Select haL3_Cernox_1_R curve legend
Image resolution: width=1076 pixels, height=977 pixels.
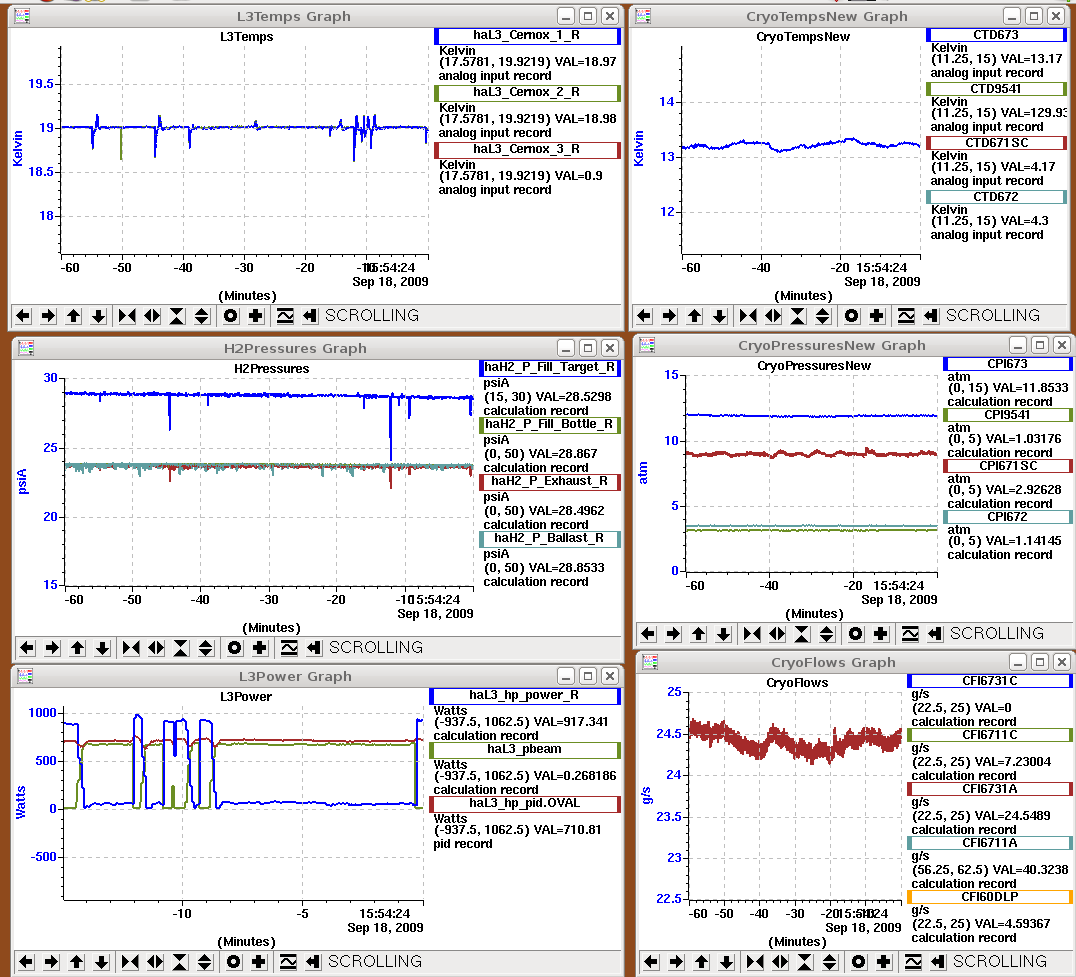point(527,36)
